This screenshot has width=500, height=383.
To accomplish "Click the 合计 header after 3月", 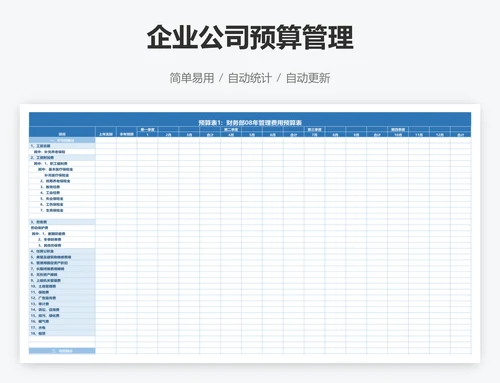I will (210, 135).
